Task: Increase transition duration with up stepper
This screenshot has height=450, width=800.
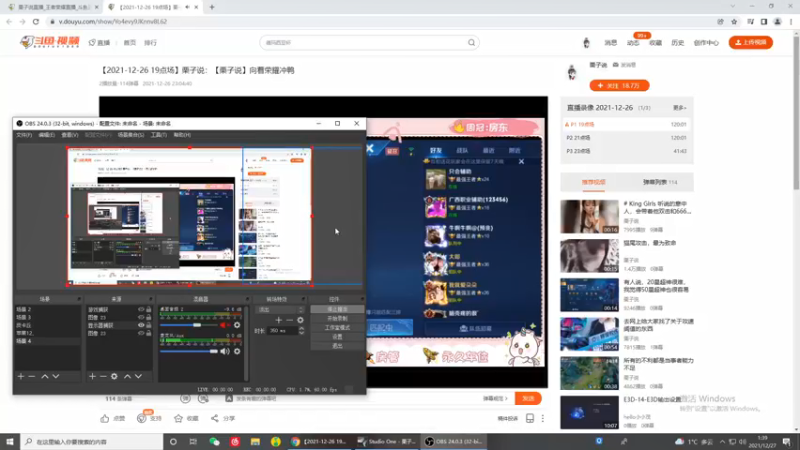Action: tap(302, 329)
